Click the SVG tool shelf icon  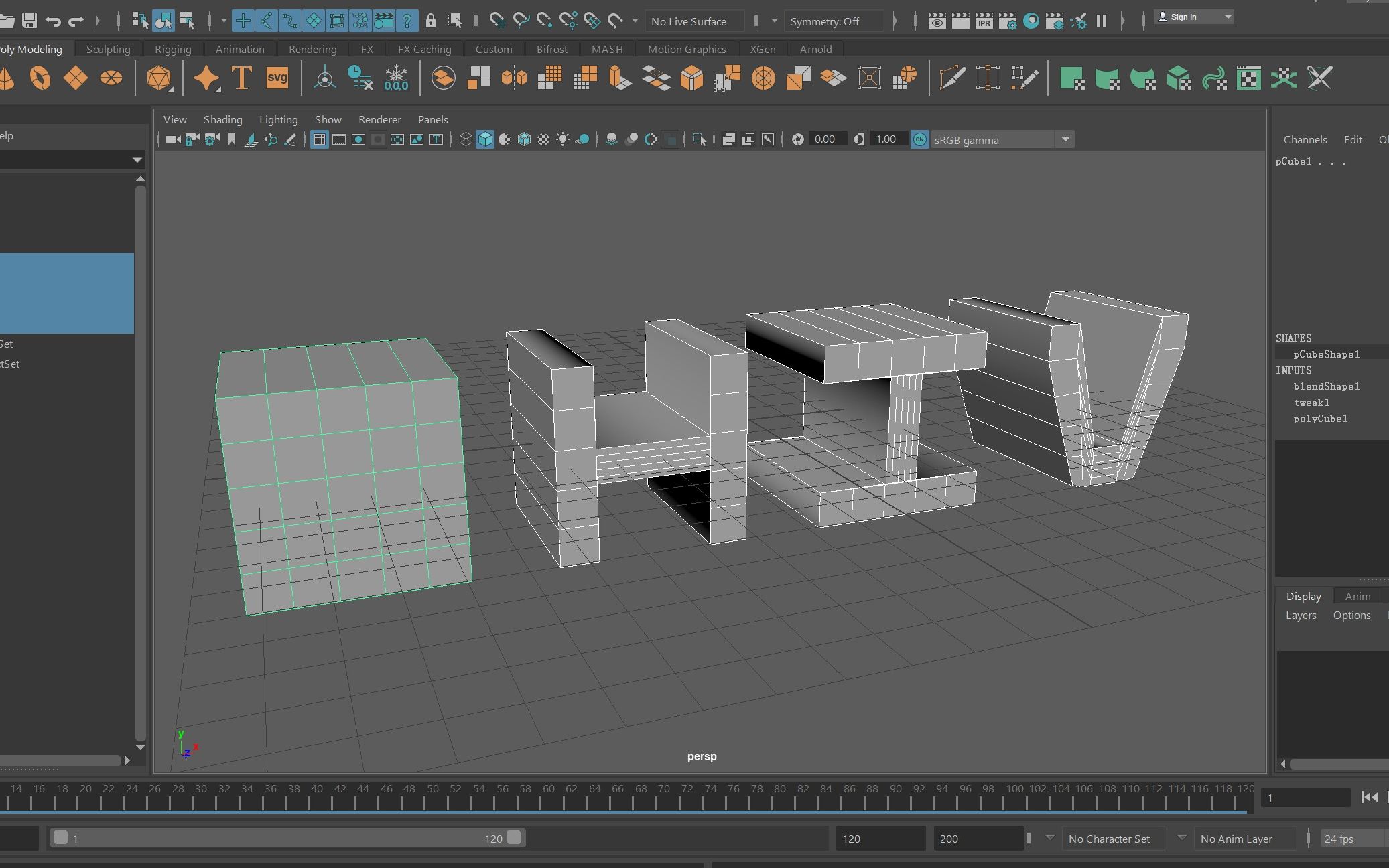pyautogui.click(x=277, y=78)
